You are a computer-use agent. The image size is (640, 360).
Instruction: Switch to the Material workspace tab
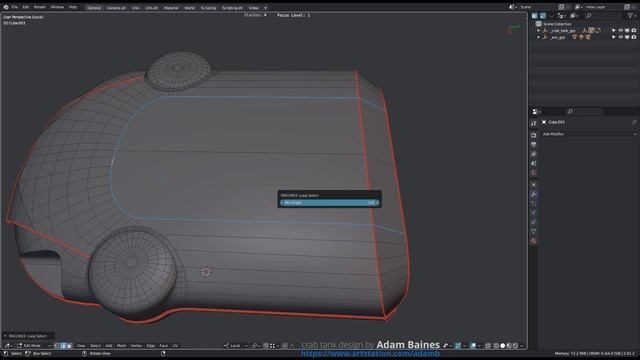(x=171, y=8)
